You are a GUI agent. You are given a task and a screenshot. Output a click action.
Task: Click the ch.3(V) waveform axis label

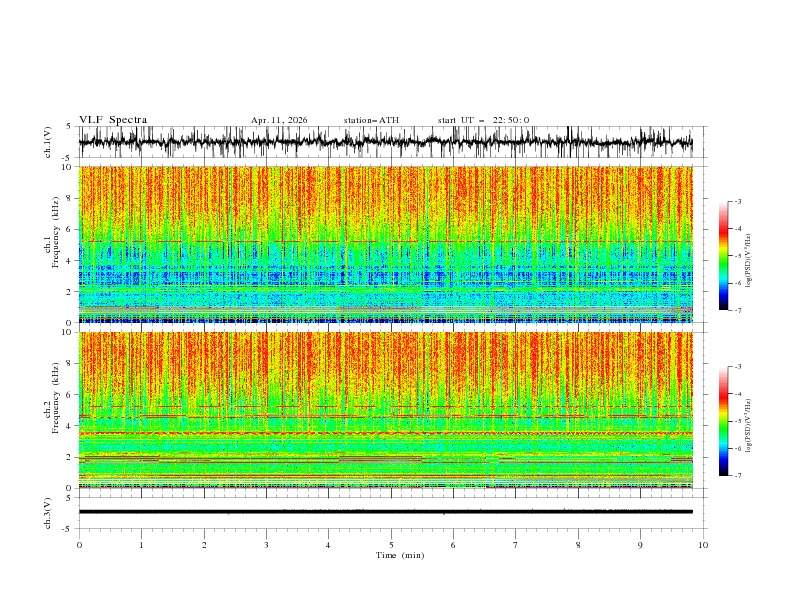(x=48, y=513)
